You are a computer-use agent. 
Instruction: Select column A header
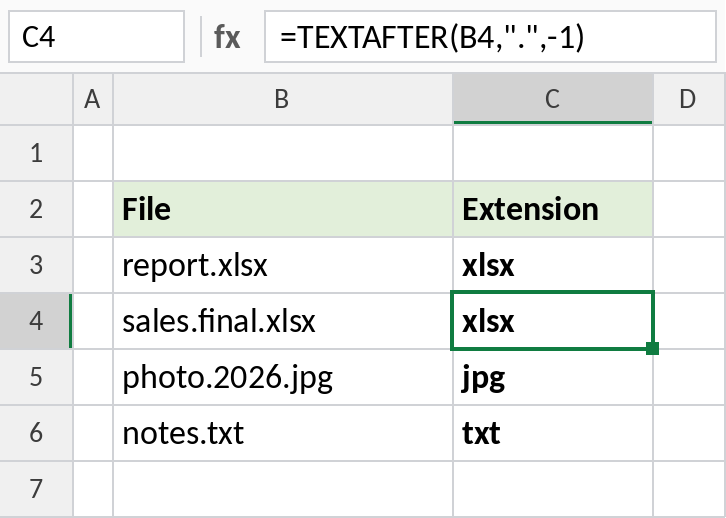93,99
